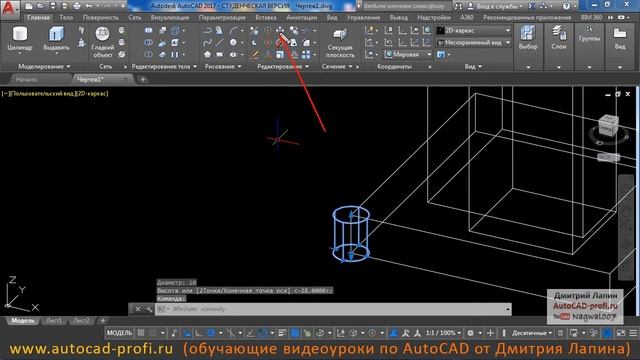Select the Rectangle drawing tool
The width and height of the screenshot is (640, 360).
(220, 54)
